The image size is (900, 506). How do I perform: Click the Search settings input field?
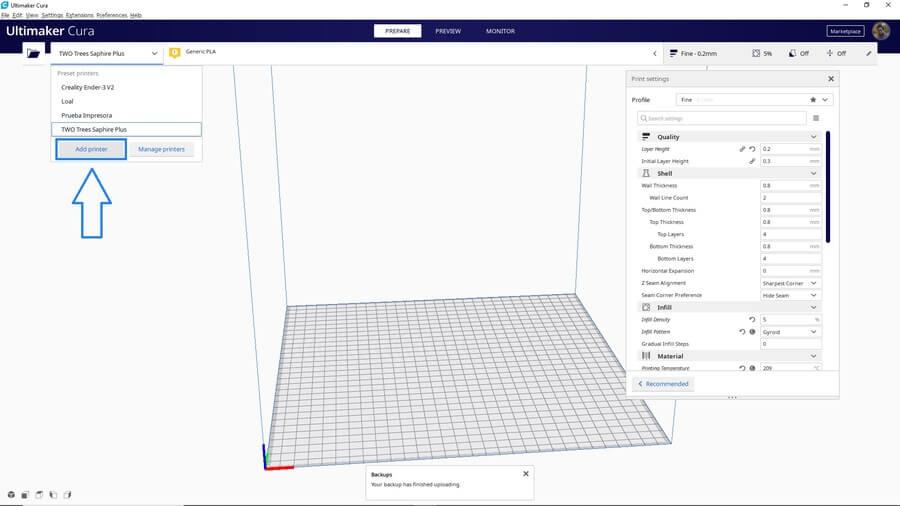722,118
